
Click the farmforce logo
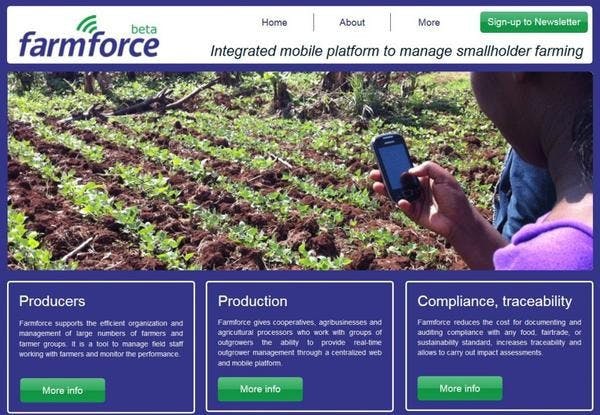pyautogui.click(x=89, y=37)
